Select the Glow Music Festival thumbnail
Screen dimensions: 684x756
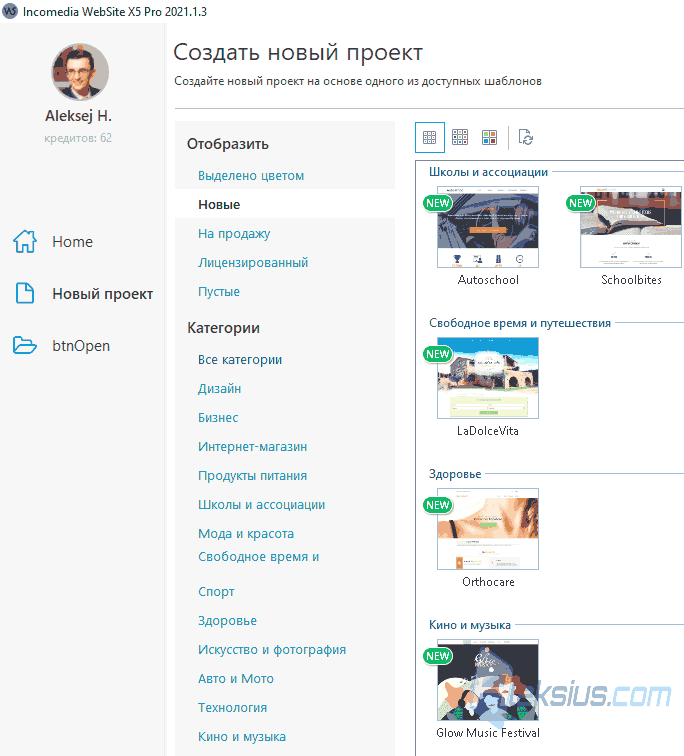click(x=488, y=680)
